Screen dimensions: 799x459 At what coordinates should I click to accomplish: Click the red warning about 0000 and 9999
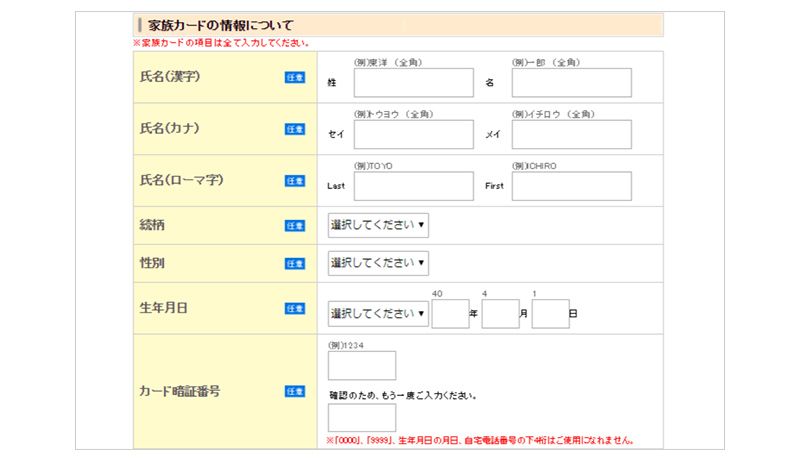480,440
